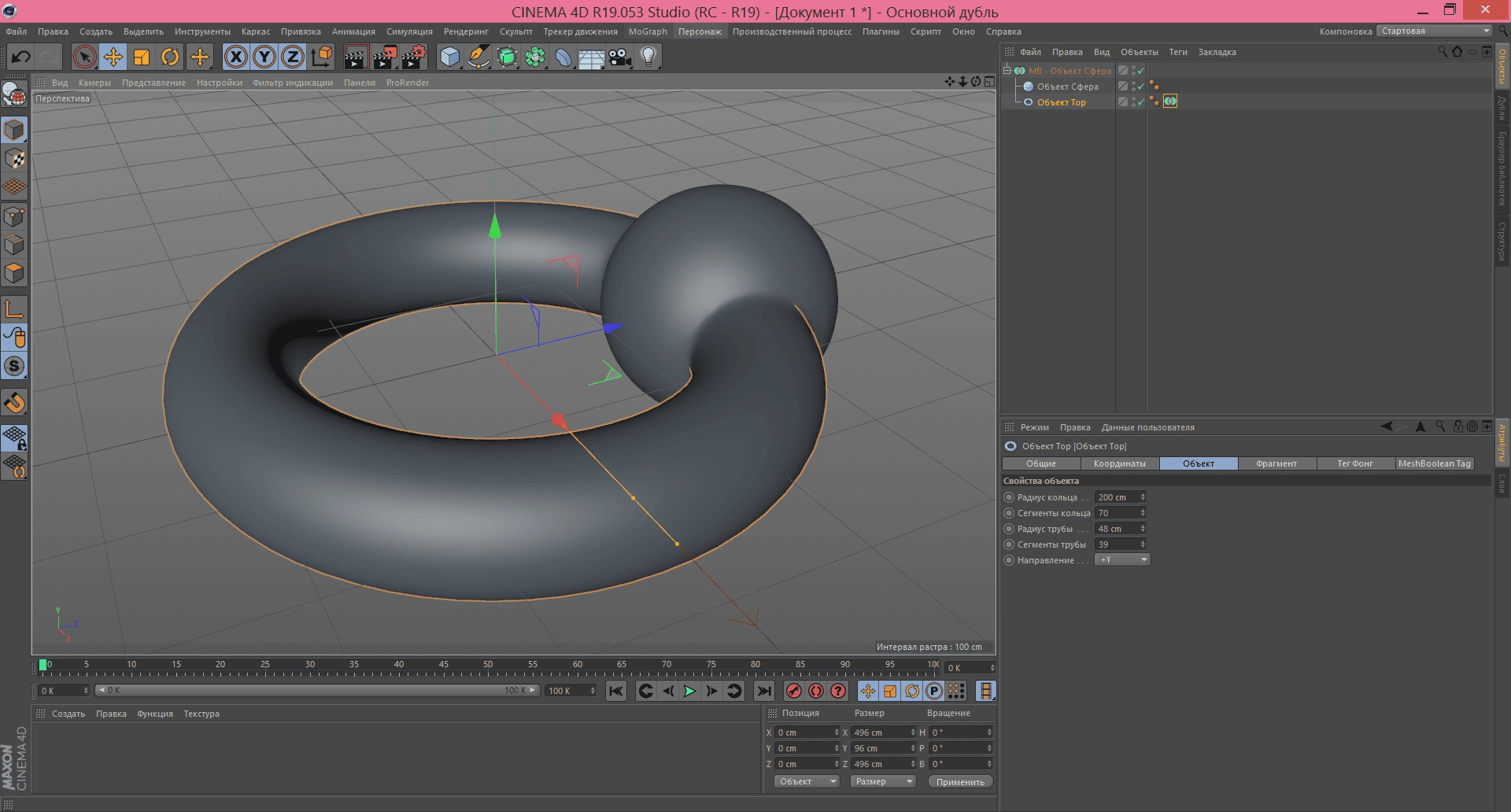Render to Picture Viewer
The width and height of the screenshot is (1511, 812).
point(385,57)
